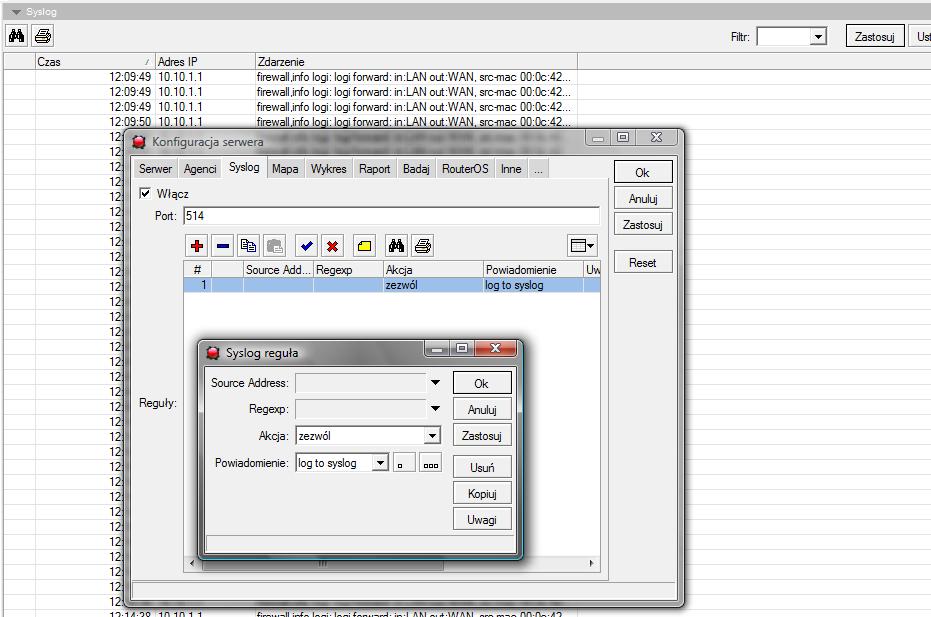This screenshot has width=931, height=617.
Task: Click Ok in Konfiguracja serwera
Action: click(x=643, y=172)
